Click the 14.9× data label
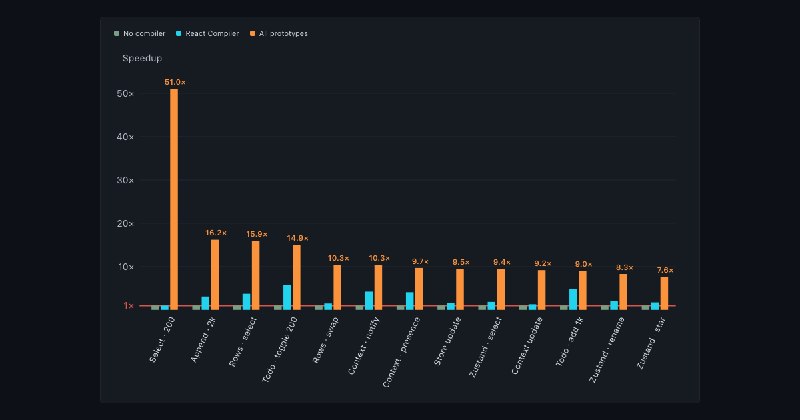 click(x=297, y=238)
